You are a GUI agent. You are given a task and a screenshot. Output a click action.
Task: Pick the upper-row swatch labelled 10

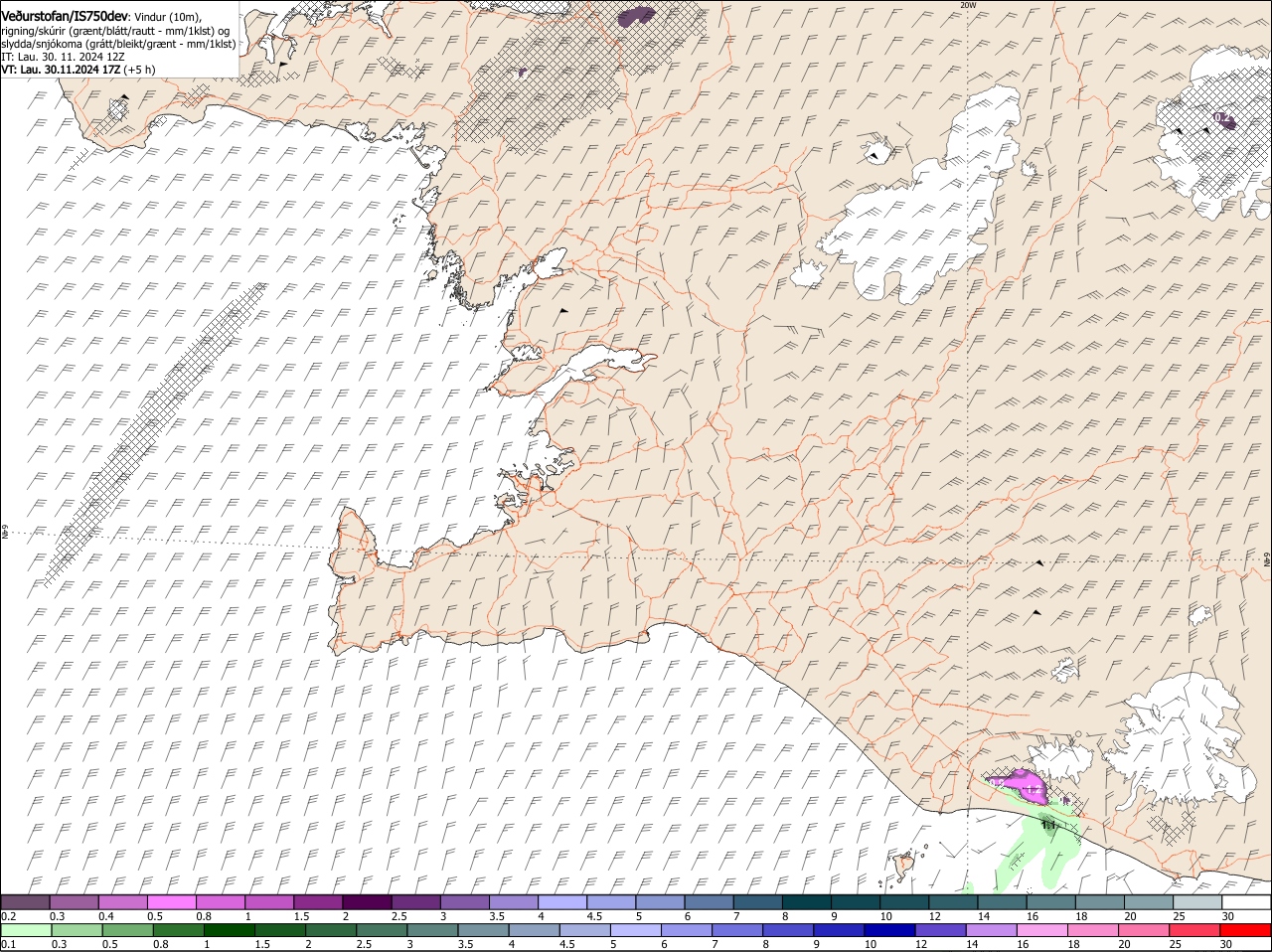904,902
